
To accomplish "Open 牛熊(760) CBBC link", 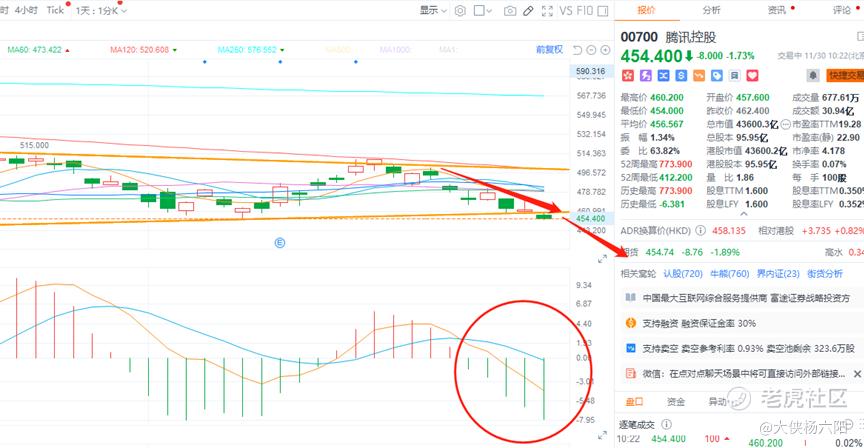I will tap(730, 274).
